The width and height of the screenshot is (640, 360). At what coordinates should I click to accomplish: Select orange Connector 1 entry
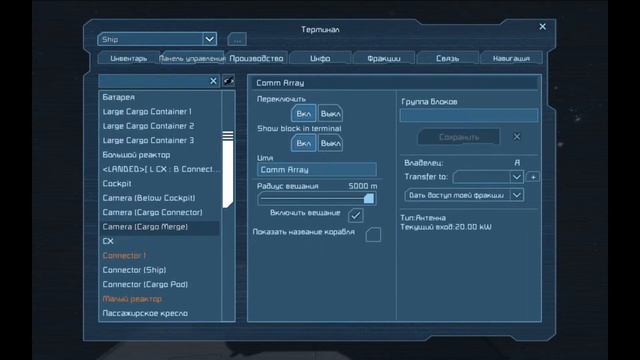click(x=159, y=256)
